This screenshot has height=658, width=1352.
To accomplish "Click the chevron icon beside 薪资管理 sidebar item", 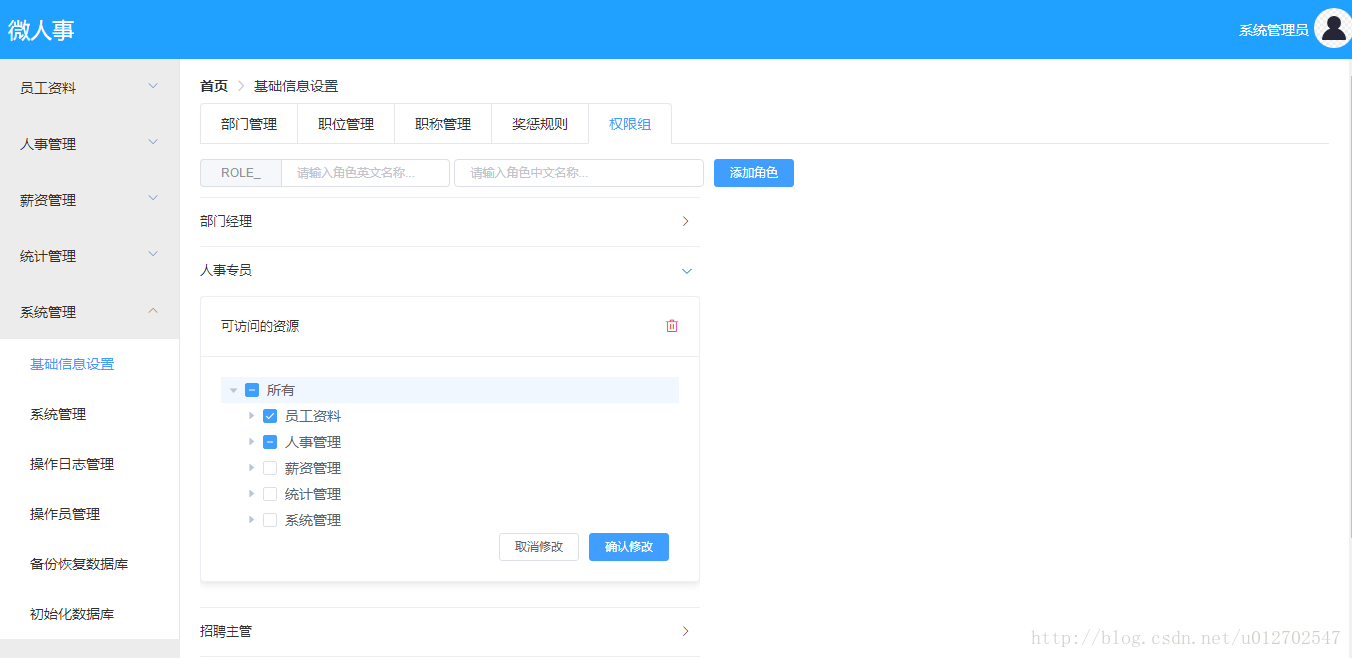I will [153, 199].
